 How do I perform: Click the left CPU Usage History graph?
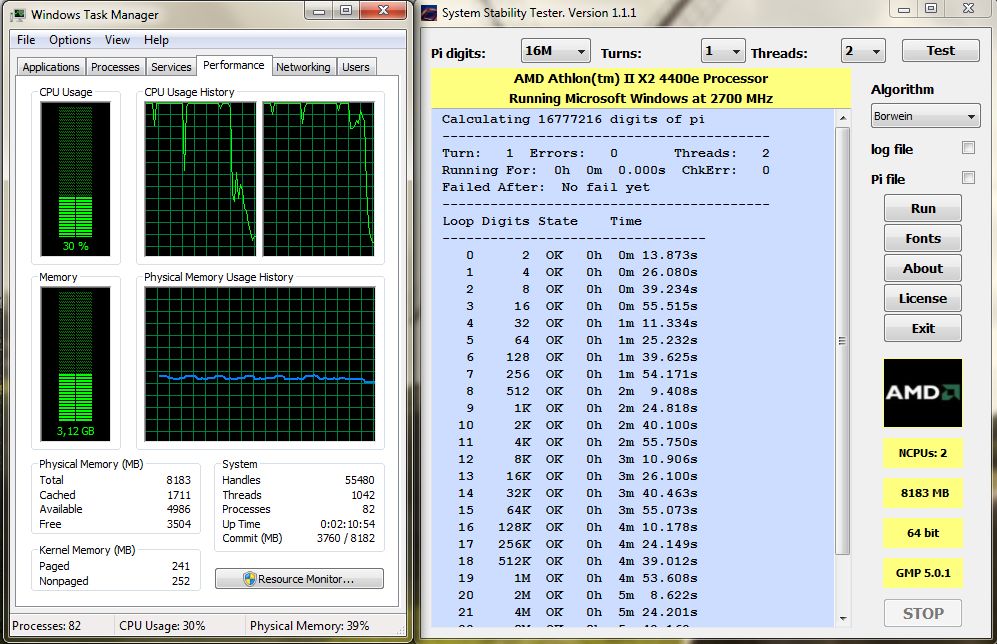(x=200, y=179)
